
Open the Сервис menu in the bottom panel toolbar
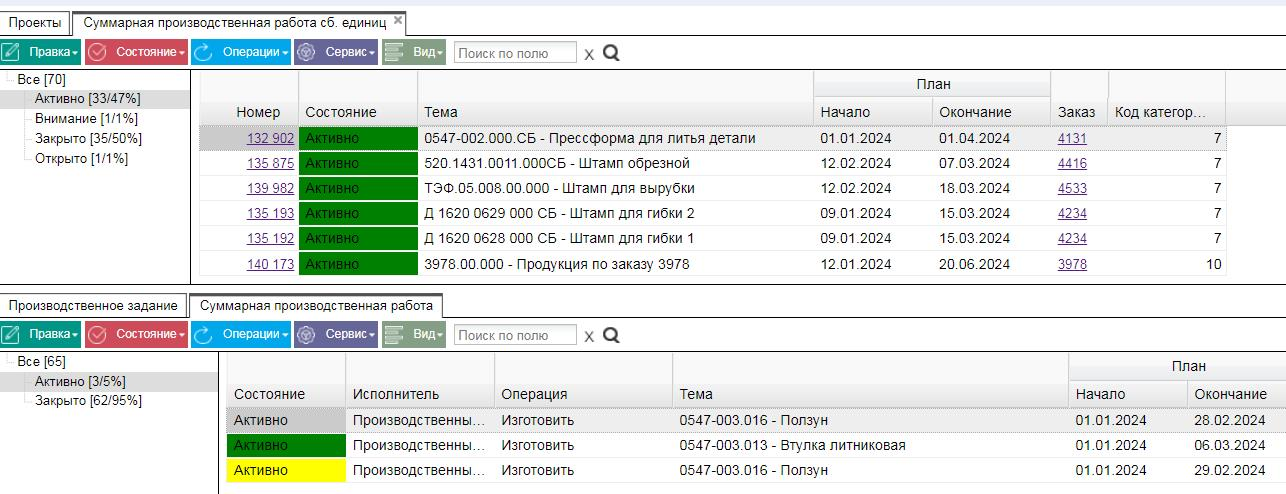pyautogui.click(x=336, y=334)
